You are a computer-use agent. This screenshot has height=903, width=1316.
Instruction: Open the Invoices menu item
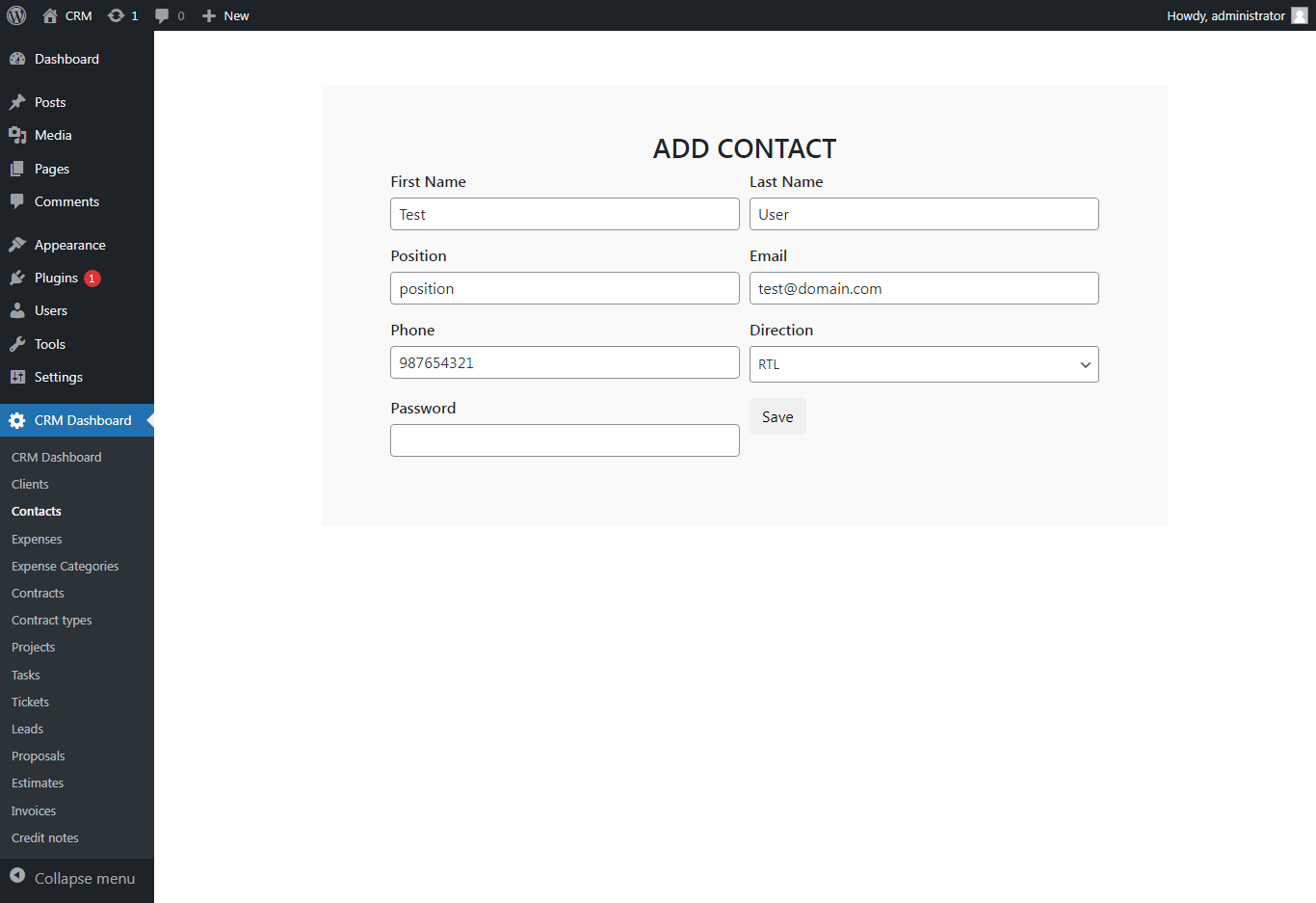pos(33,810)
